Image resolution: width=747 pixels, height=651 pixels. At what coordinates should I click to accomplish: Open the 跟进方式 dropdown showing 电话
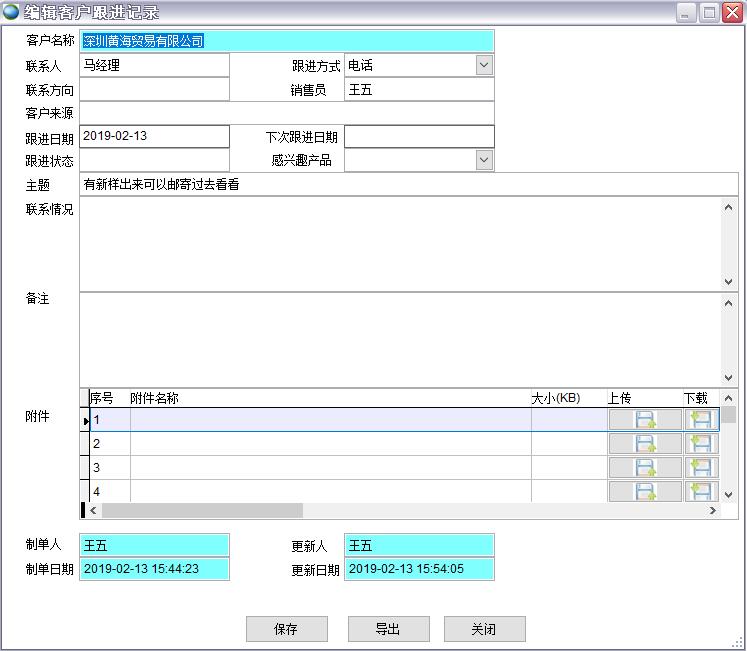[x=484, y=65]
